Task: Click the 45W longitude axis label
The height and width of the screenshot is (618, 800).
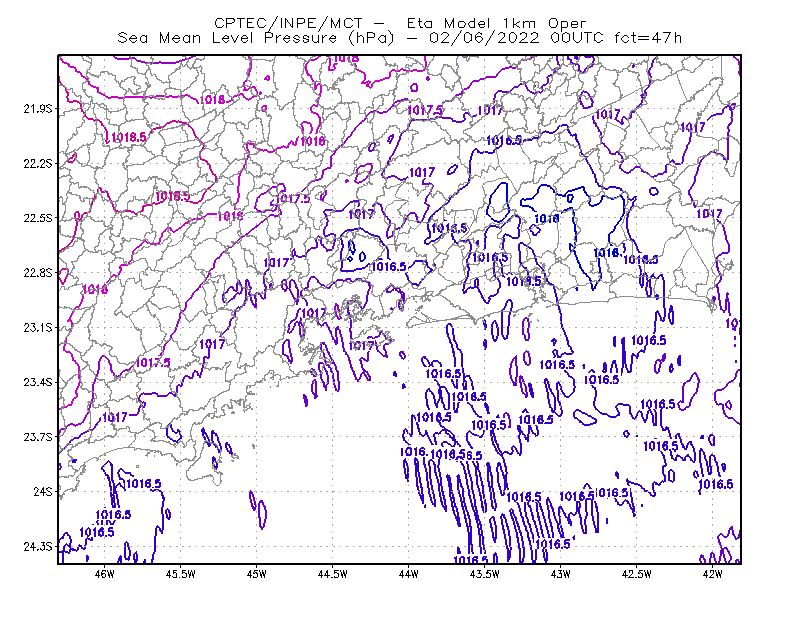Action: (x=257, y=574)
